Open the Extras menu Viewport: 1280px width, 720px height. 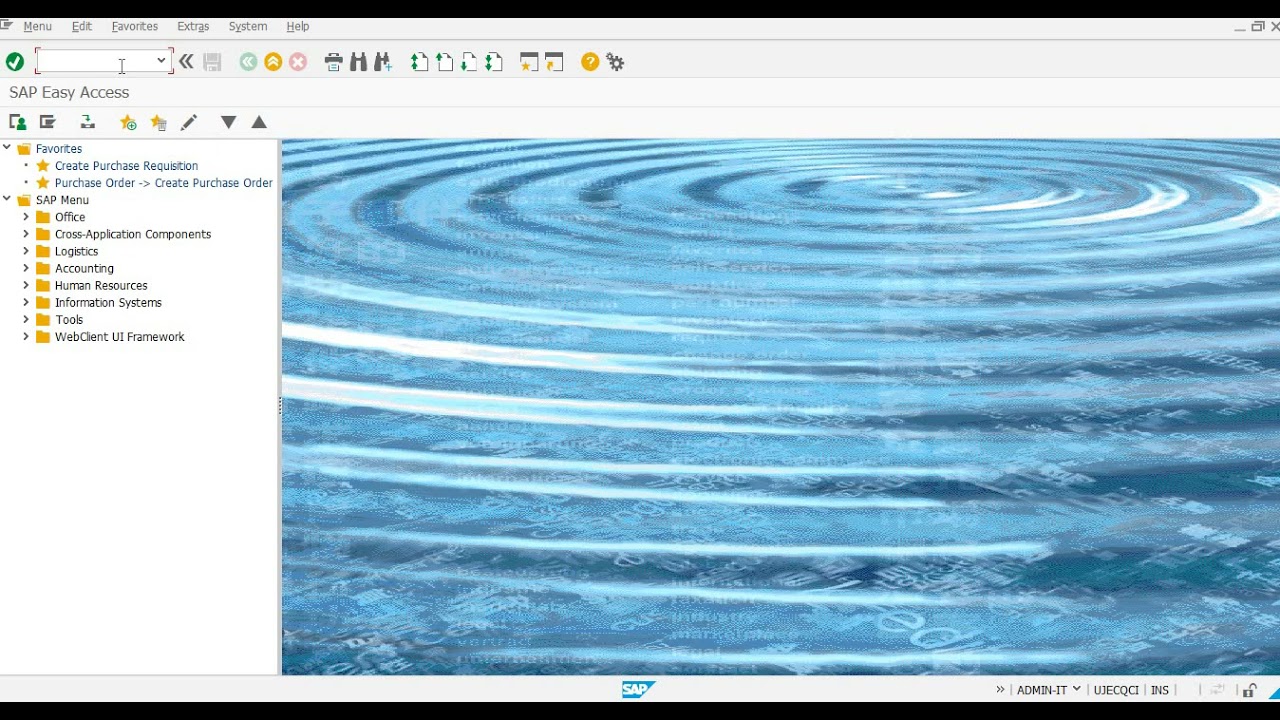(193, 26)
